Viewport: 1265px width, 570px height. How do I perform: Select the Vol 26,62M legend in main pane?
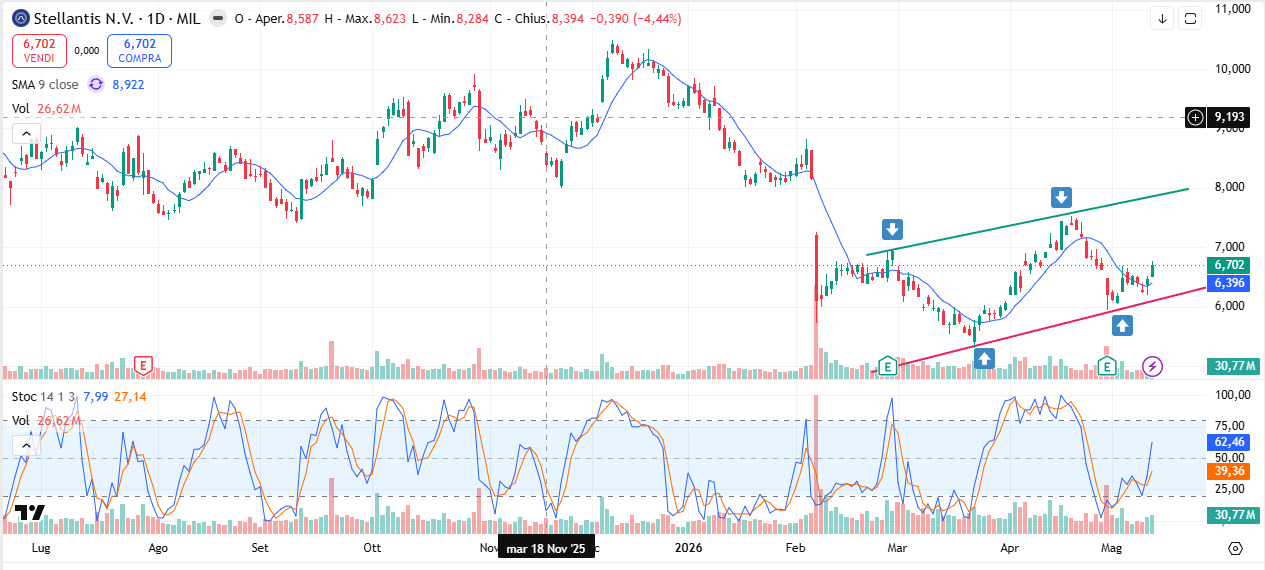(x=46, y=108)
